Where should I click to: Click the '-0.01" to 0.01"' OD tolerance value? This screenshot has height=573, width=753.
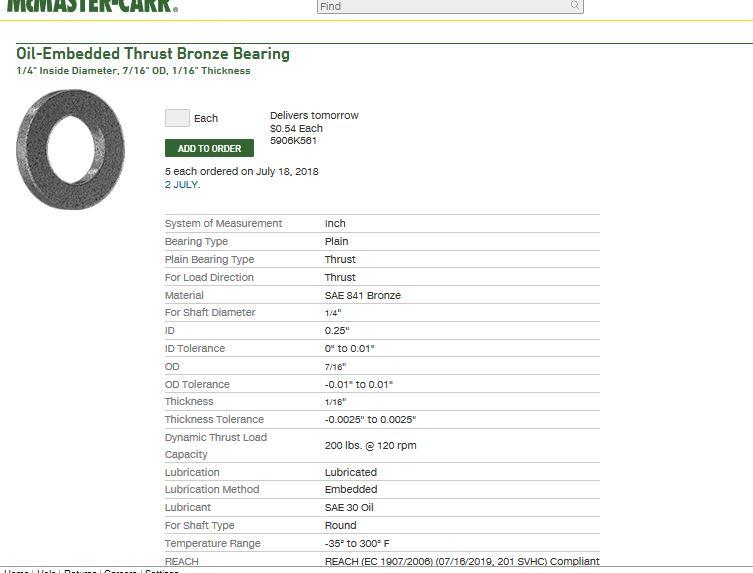pyautogui.click(x=359, y=384)
